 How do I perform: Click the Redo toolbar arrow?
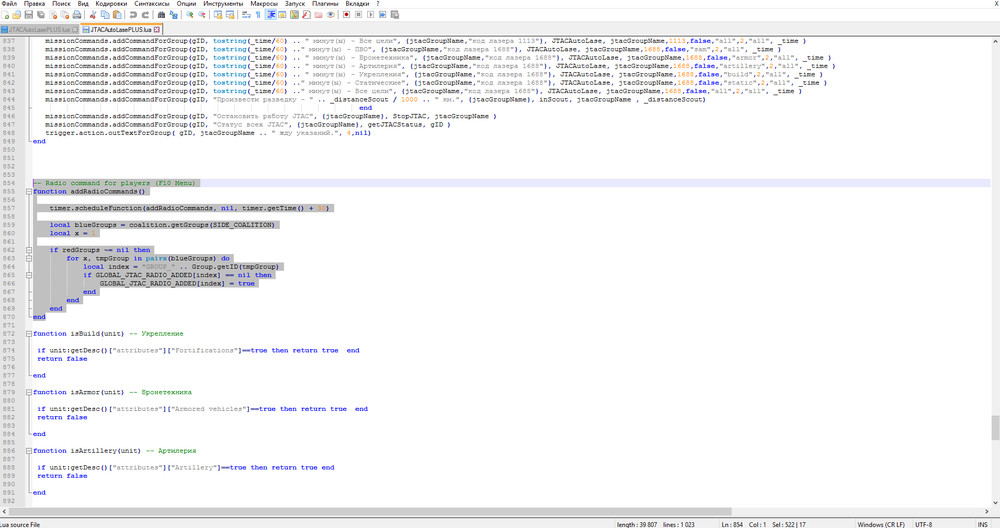(145, 14)
